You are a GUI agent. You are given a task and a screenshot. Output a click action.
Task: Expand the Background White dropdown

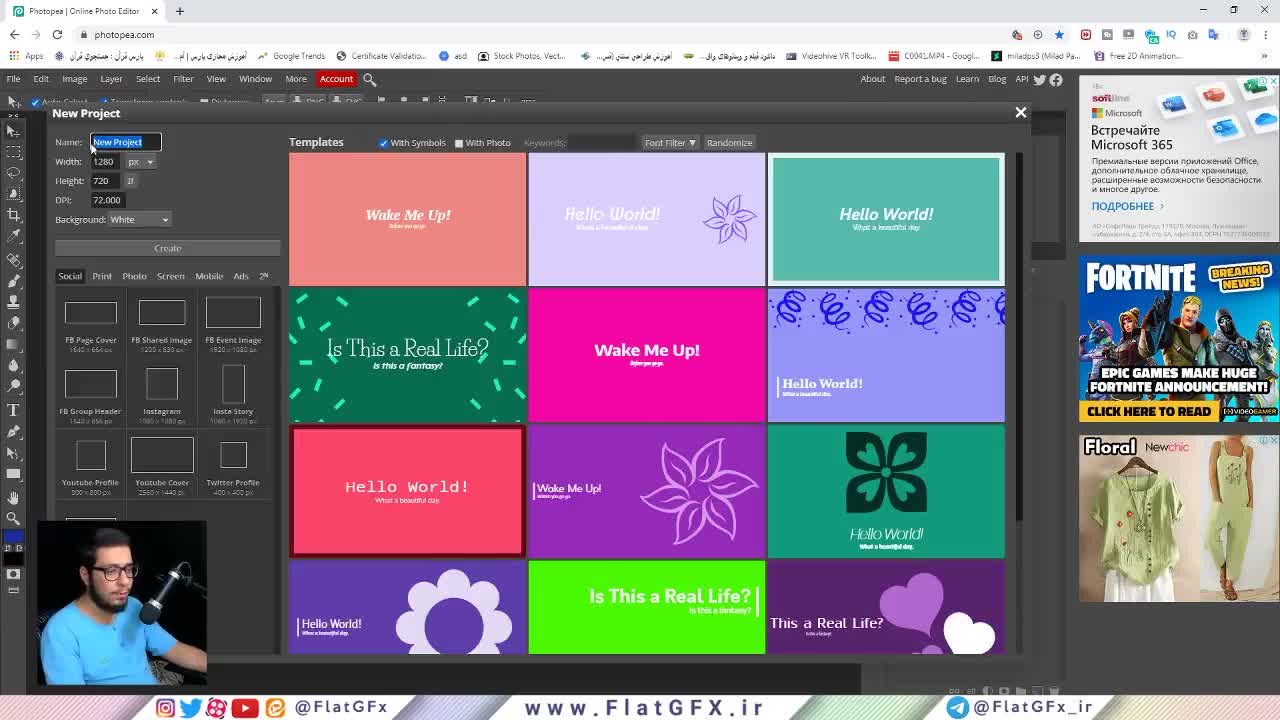[139, 220]
